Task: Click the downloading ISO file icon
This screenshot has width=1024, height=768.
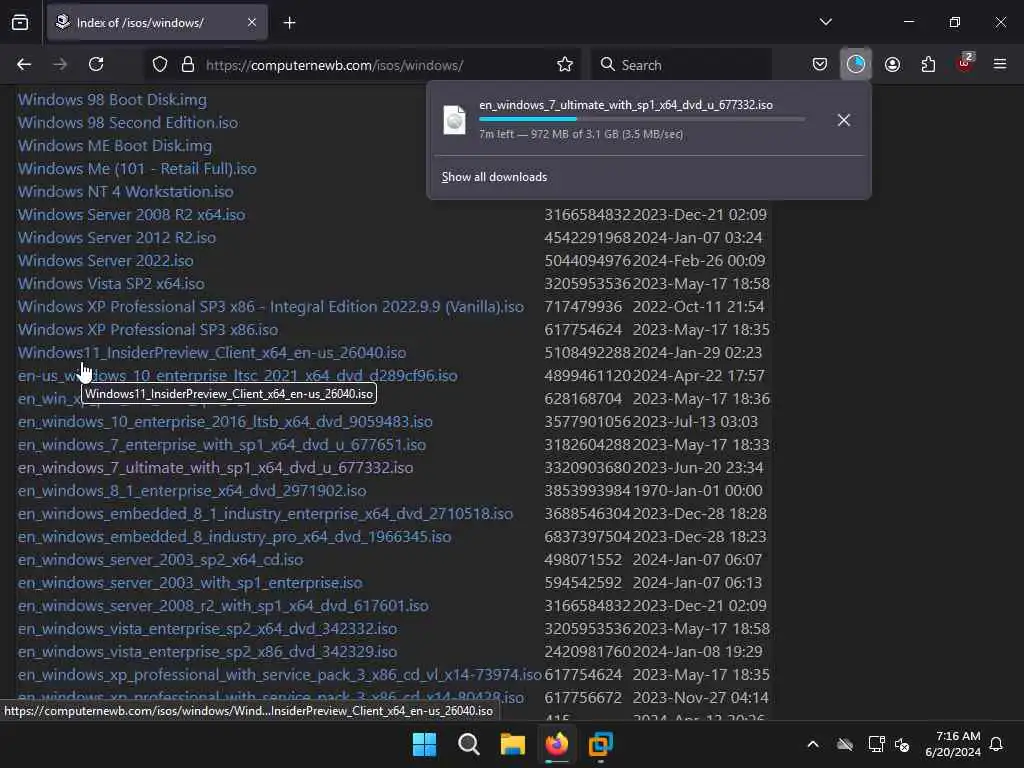Action: [455, 120]
